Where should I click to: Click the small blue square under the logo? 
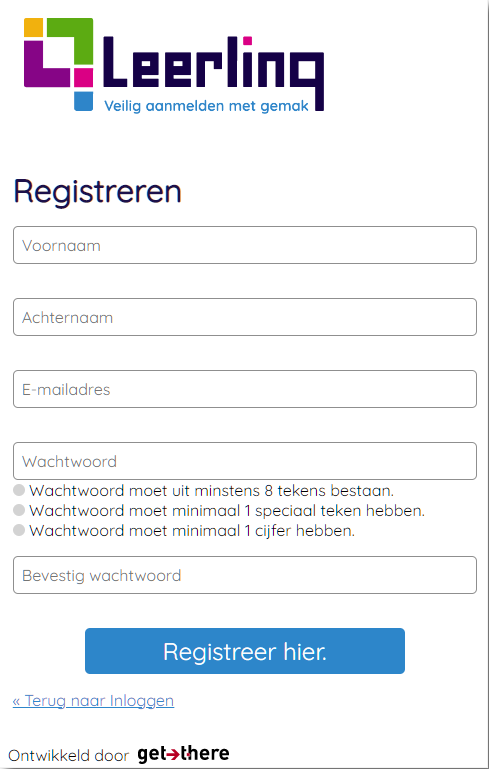(83, 101)
